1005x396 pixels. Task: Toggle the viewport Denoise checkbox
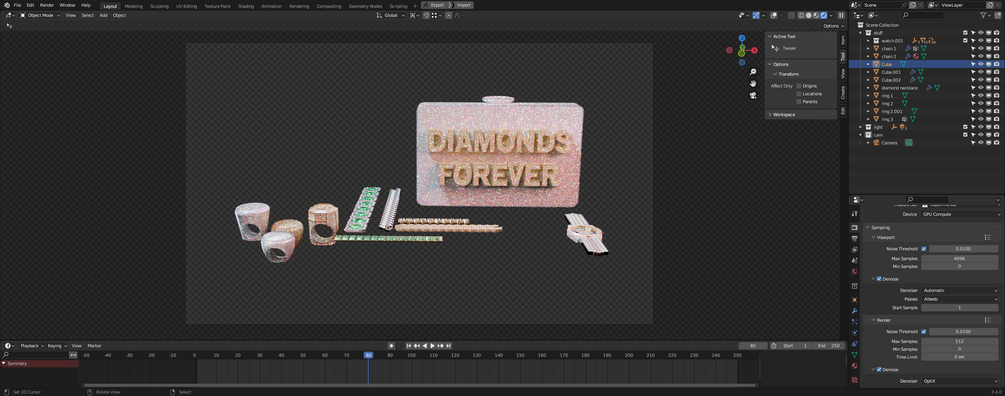tap(879, 279)
